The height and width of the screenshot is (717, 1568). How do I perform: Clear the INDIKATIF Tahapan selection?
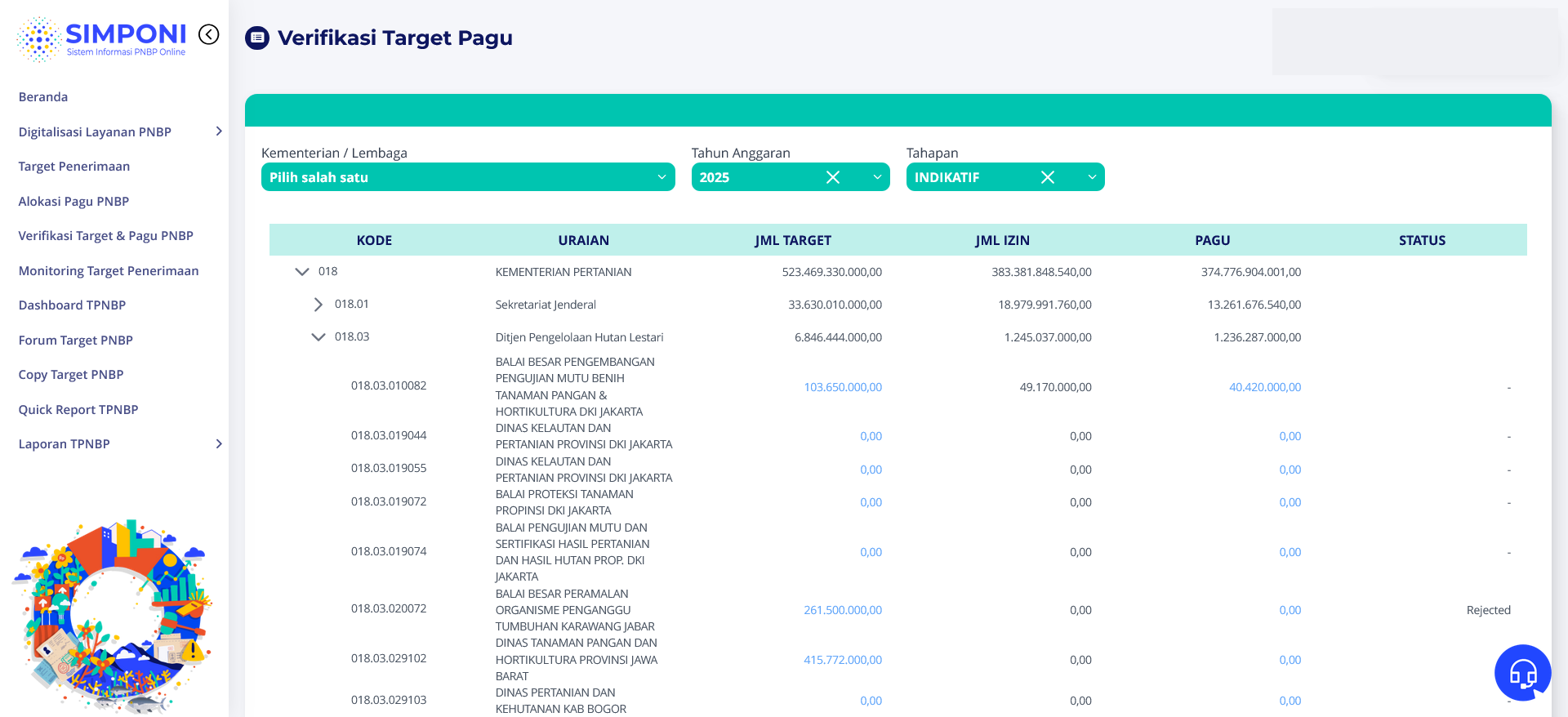click(1047, 177)
